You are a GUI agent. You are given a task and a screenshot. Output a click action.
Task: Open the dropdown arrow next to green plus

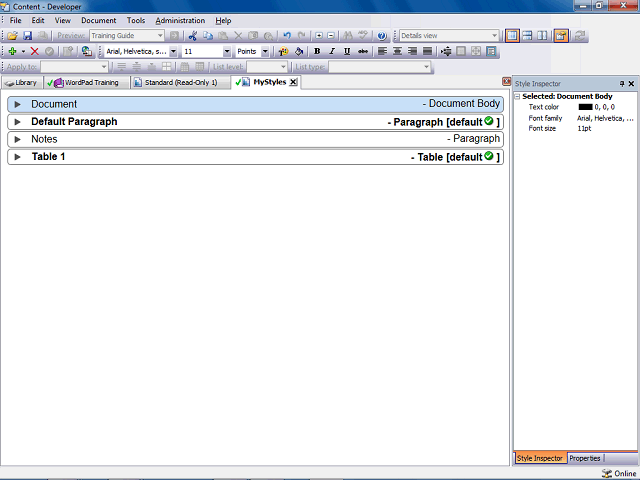click(23, 51)
